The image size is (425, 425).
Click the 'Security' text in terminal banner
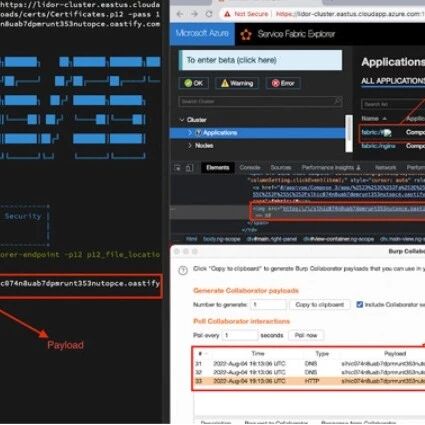pyautogui.click(x=23, y=216)
